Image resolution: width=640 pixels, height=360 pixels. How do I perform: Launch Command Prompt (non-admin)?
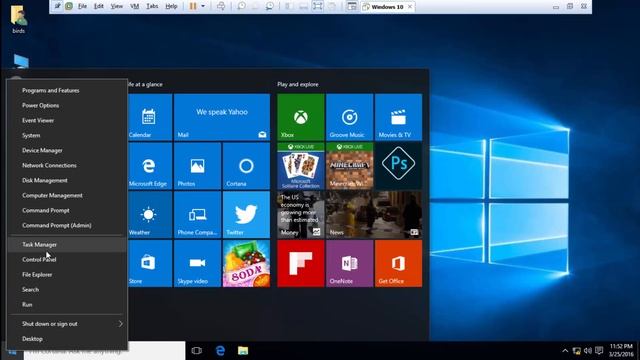[67, 210]
